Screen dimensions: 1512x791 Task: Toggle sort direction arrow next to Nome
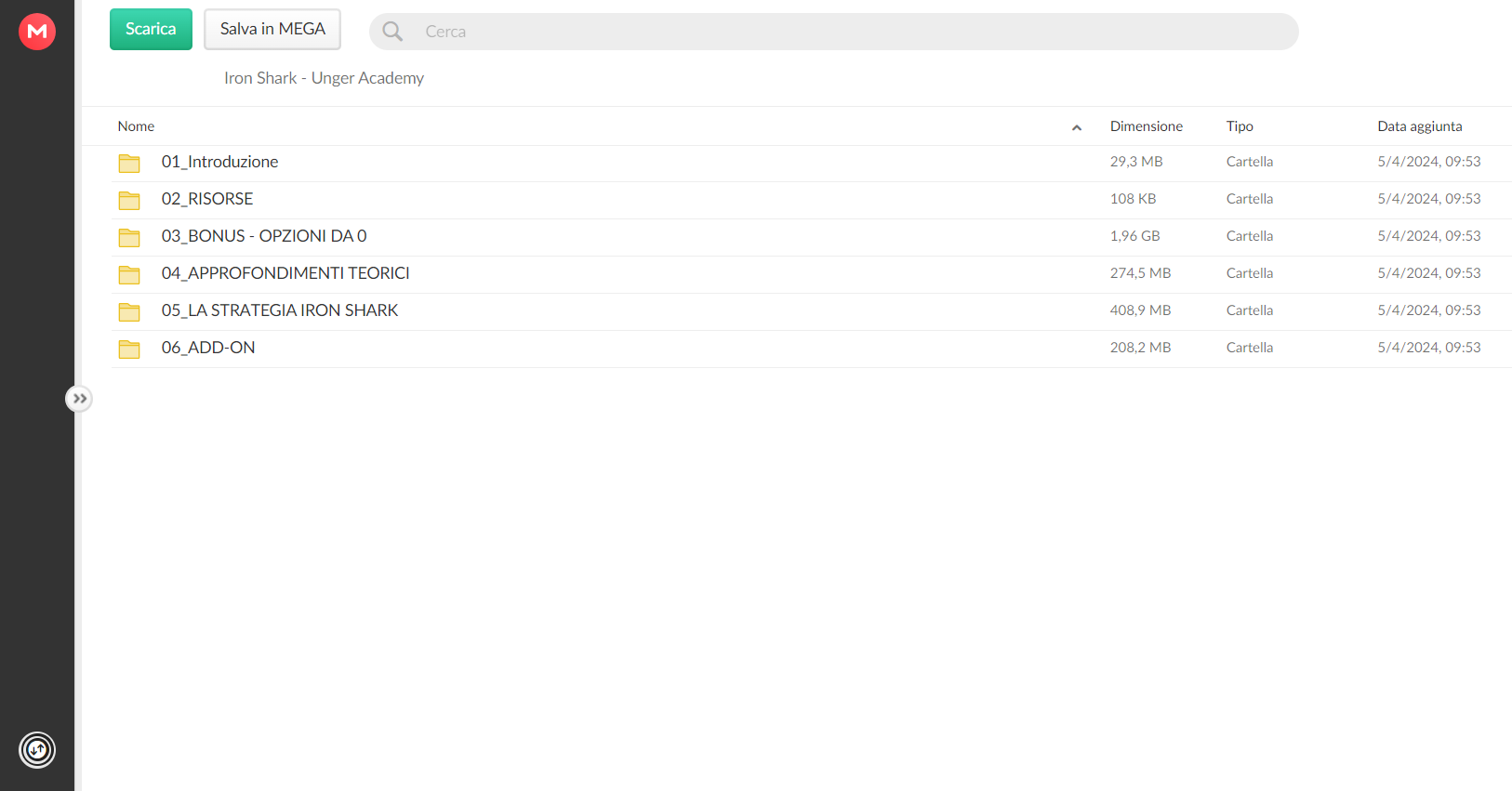[1077, 127]
